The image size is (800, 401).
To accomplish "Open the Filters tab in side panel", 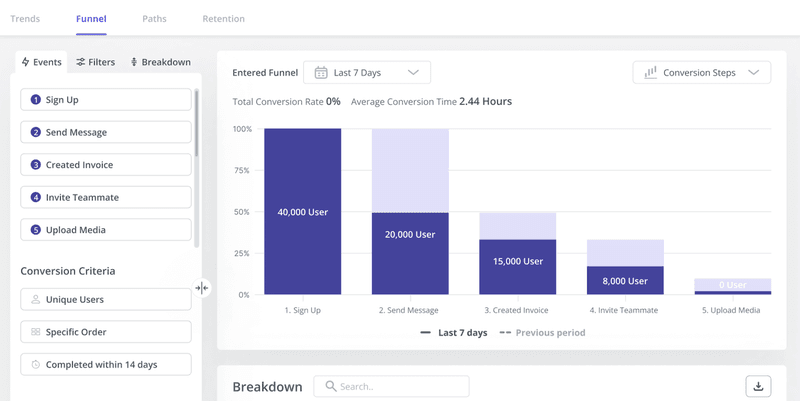I will 95,62.
